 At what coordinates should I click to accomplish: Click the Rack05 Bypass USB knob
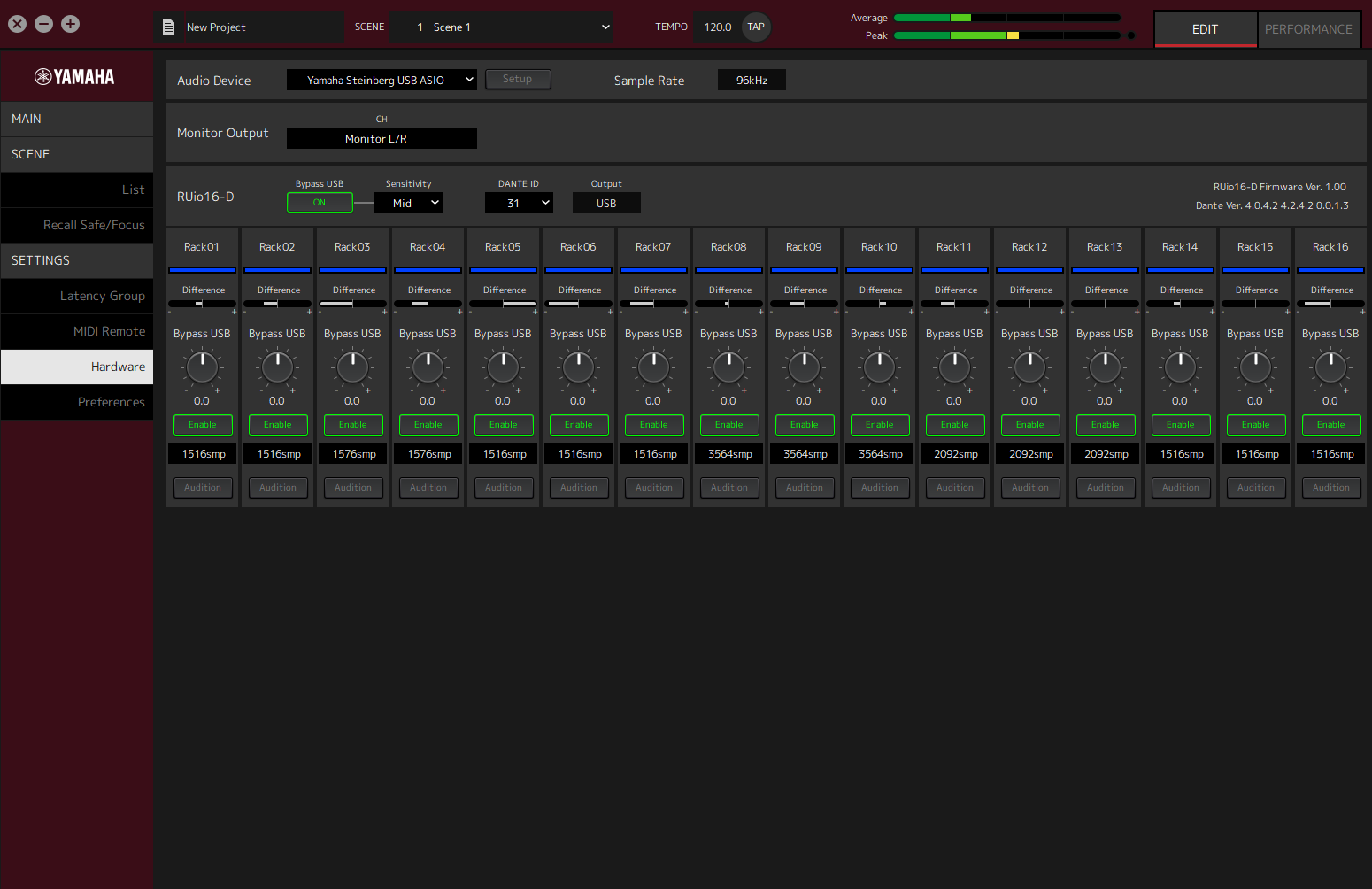pyautogui.click(x=503, y=367)
